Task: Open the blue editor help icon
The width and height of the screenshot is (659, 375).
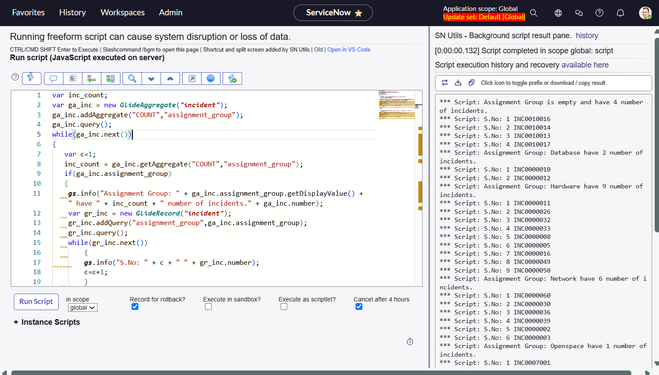Action: point(211,79)
